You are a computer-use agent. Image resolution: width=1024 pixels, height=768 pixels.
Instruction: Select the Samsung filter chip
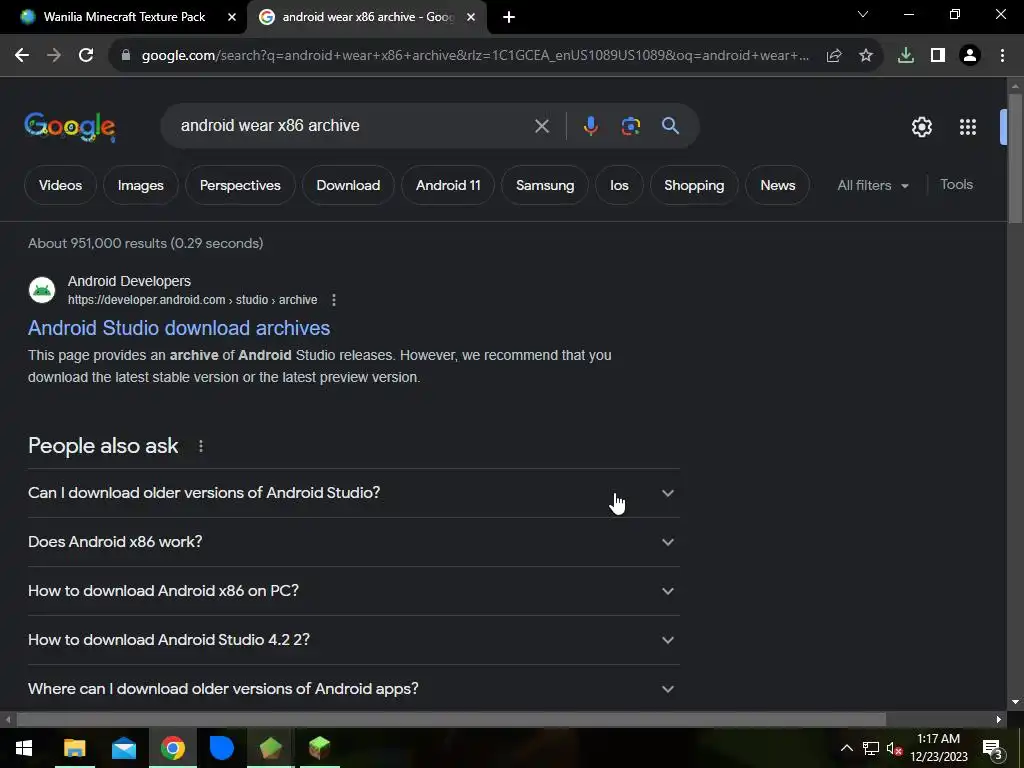click(545, 185)
